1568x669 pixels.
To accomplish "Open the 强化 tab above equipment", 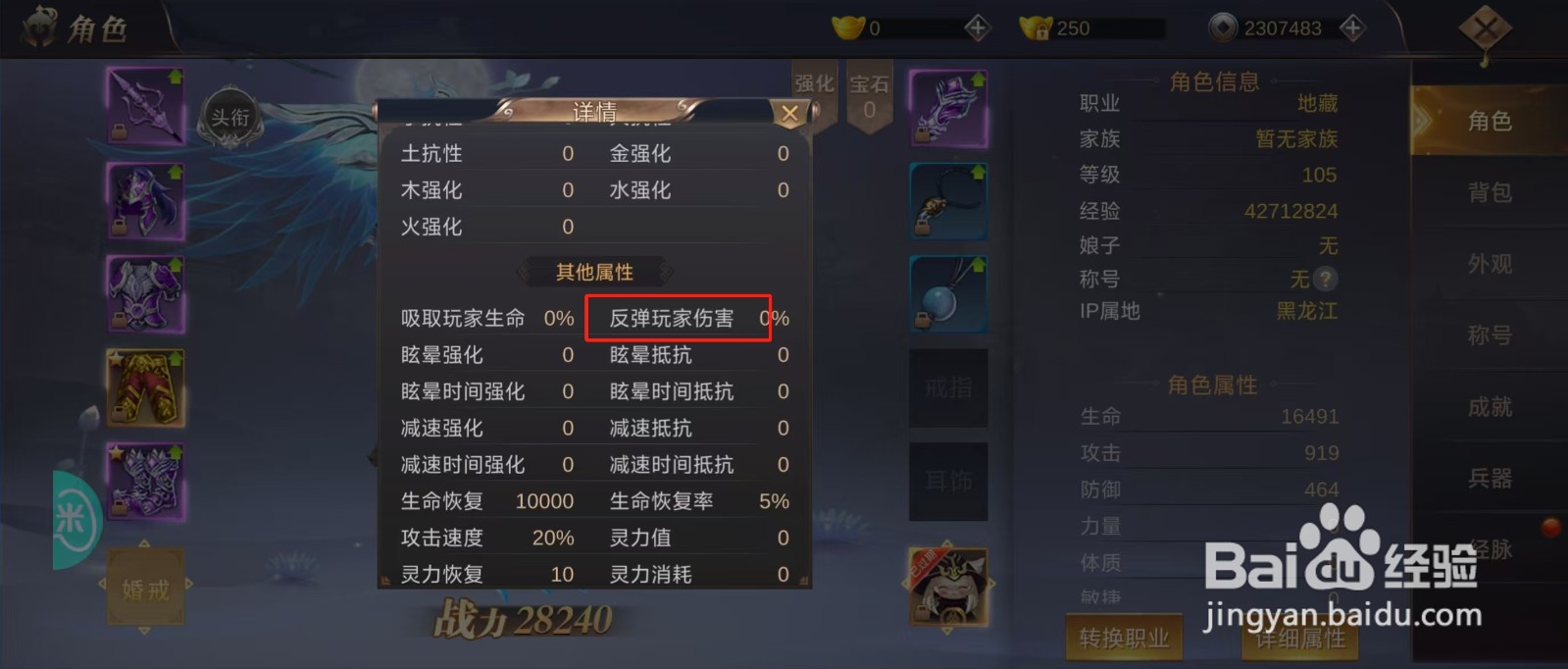I will tap(814, 86).
